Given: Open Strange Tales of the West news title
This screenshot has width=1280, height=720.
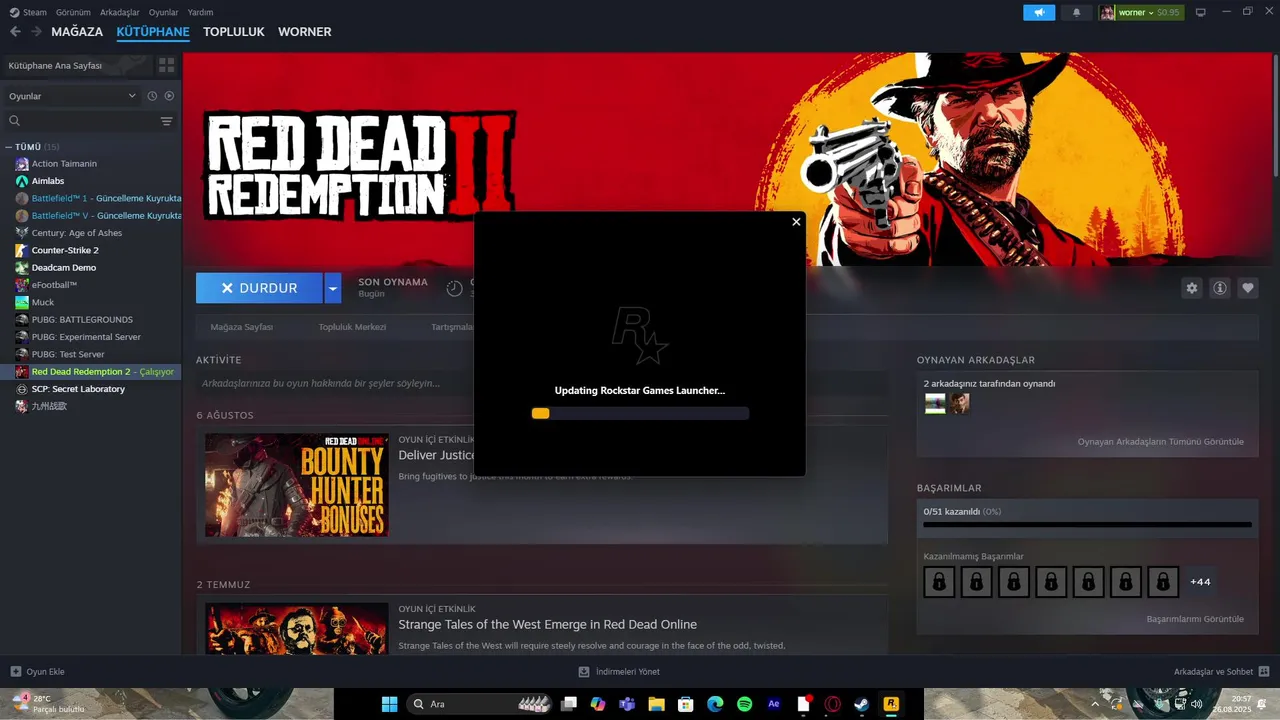Looking at the screenshot, I should [x=547, y=625].
